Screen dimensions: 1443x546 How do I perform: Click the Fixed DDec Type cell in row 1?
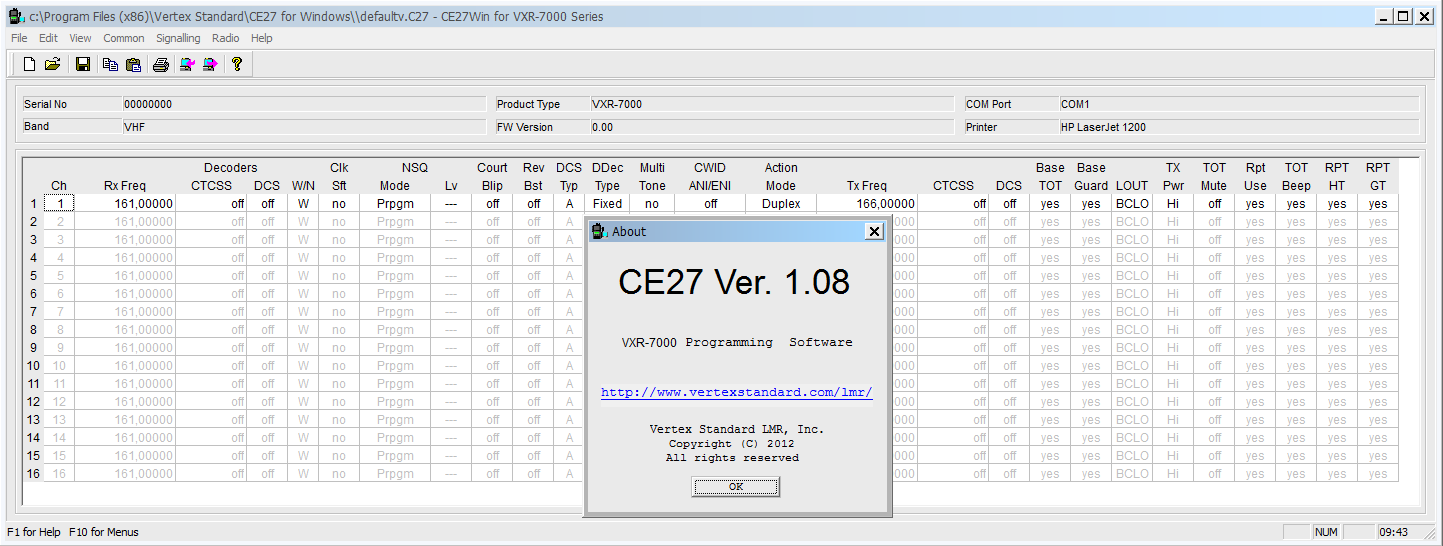pos(607,204)
